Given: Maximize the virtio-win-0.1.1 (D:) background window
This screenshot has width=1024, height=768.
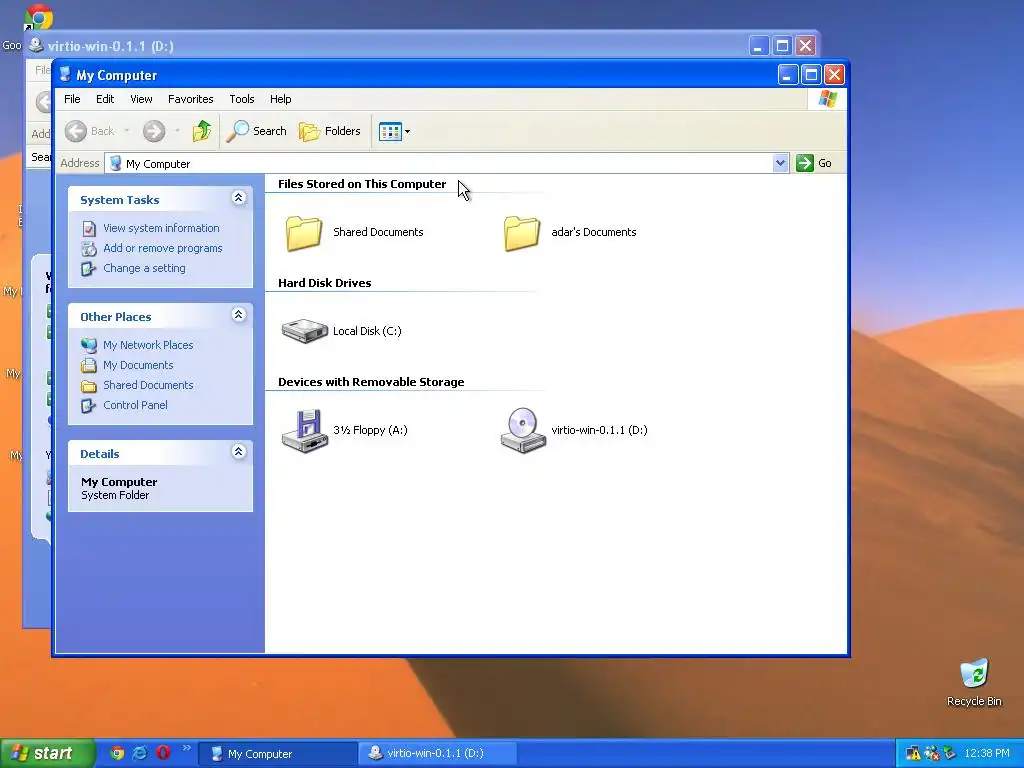Looking at the screenshot, I should point(782,46).
